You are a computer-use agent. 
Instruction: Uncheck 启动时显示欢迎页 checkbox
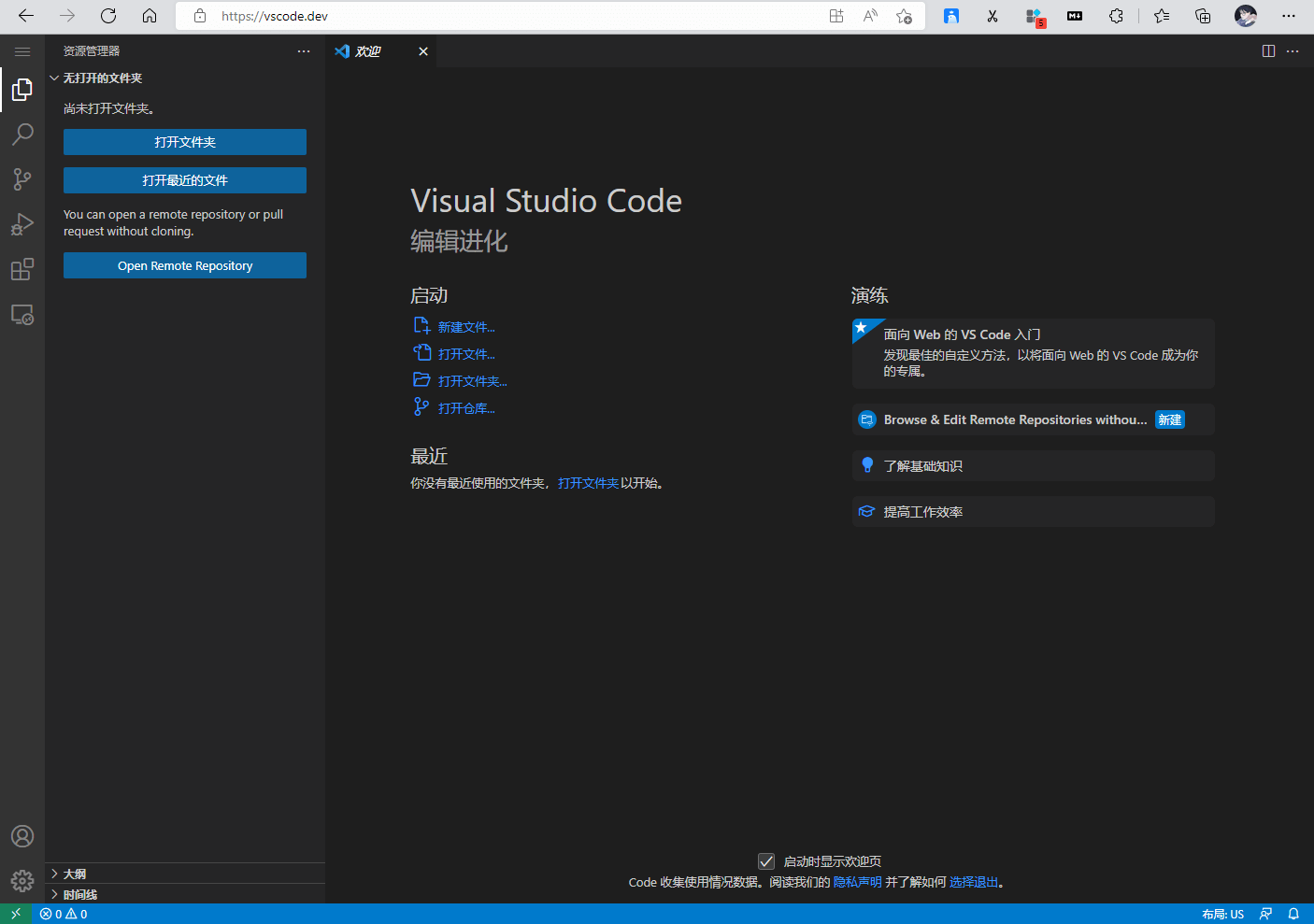[x=766, y=861]
